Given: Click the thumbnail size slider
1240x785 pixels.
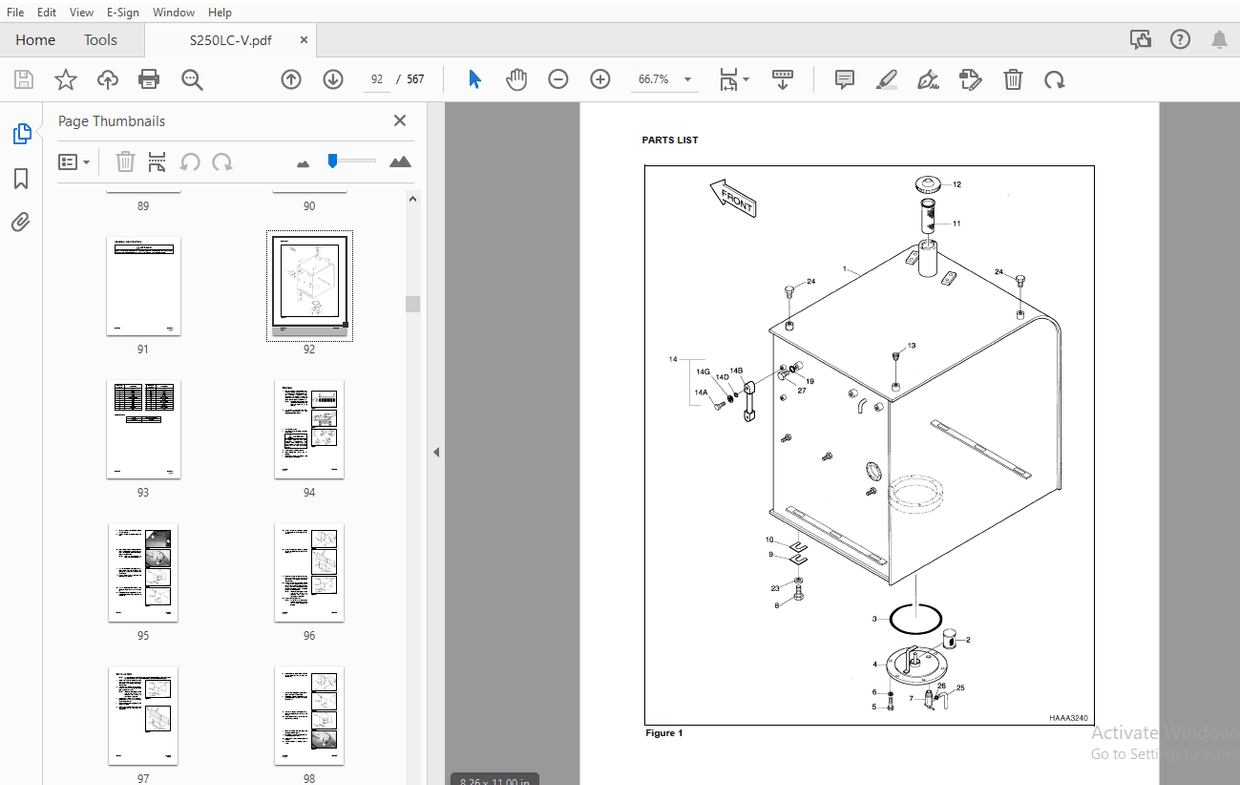Looking at the screenshot, I should (x=352, y=161).
